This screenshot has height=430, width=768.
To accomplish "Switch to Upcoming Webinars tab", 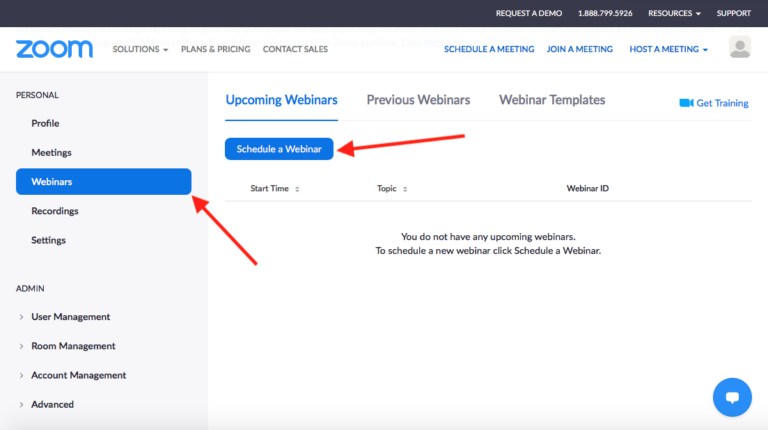I will coord(281,100).
